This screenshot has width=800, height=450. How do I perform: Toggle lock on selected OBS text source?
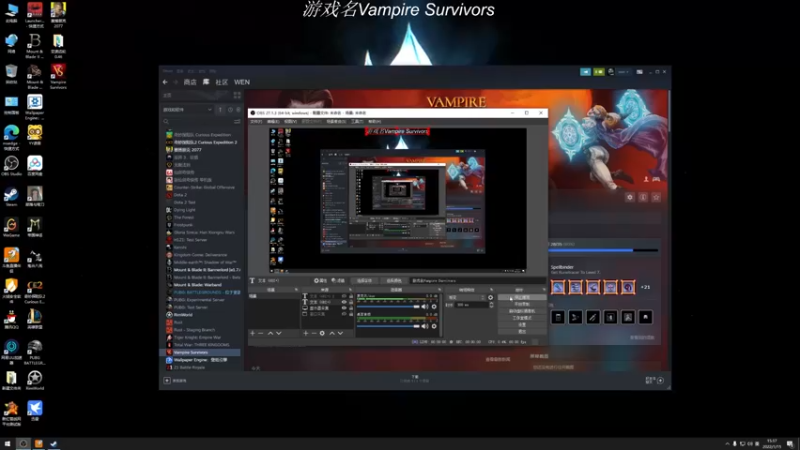point(351,302)
